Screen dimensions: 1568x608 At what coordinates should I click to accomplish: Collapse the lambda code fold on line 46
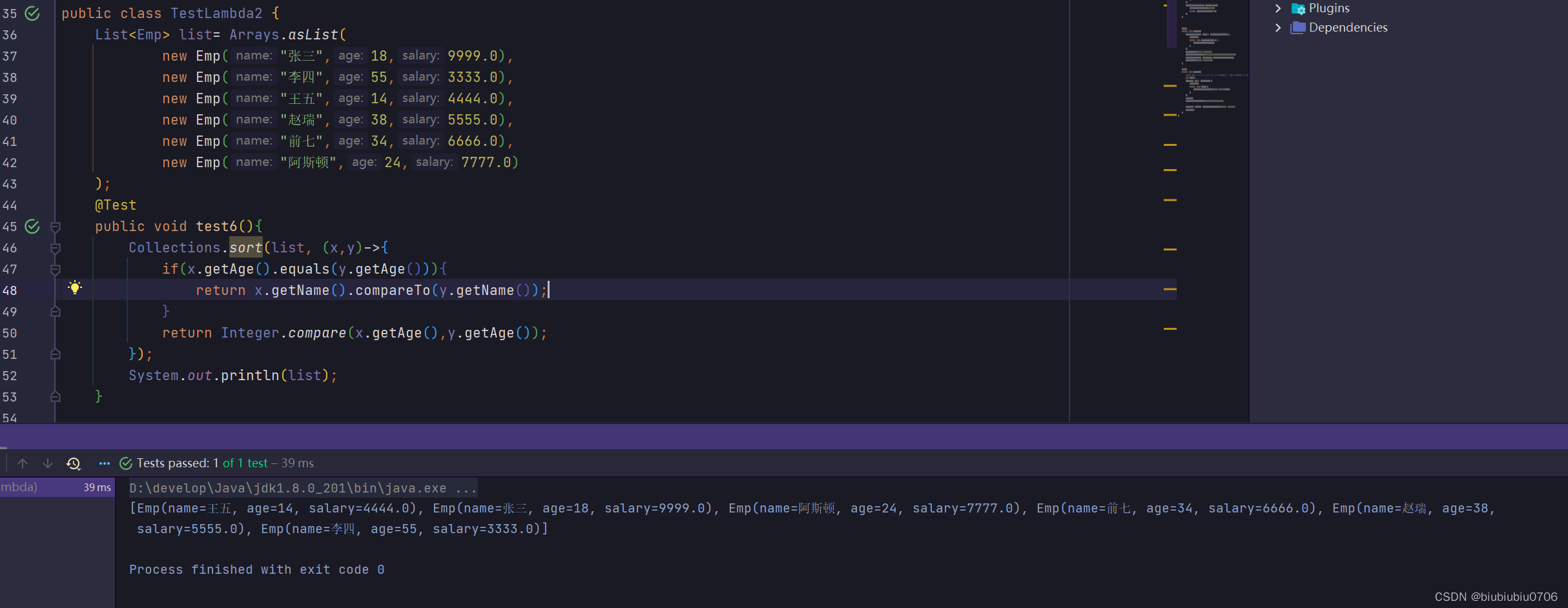(x=56, y=248)
